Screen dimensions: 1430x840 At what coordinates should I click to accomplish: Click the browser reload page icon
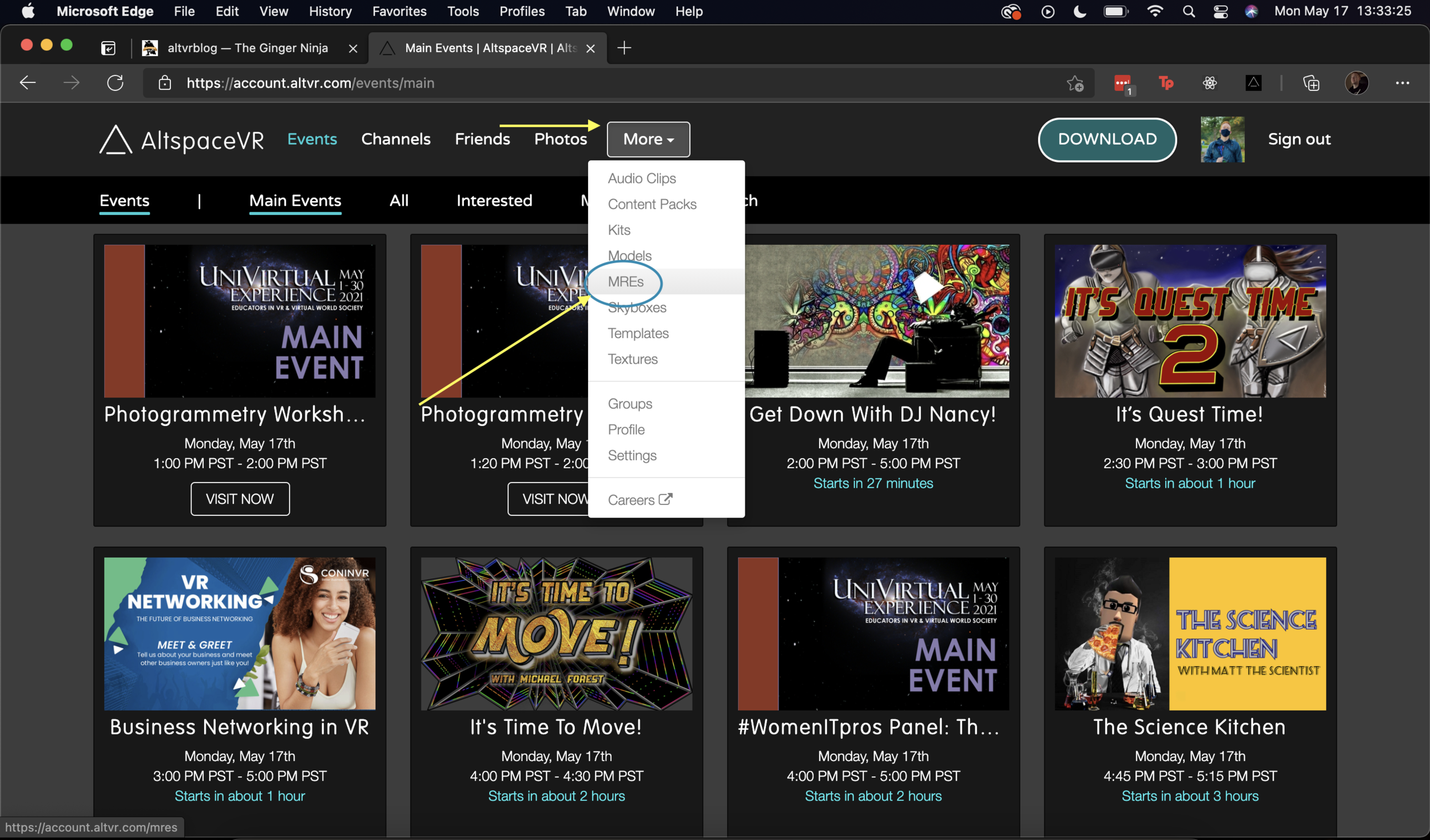(115, 83)
